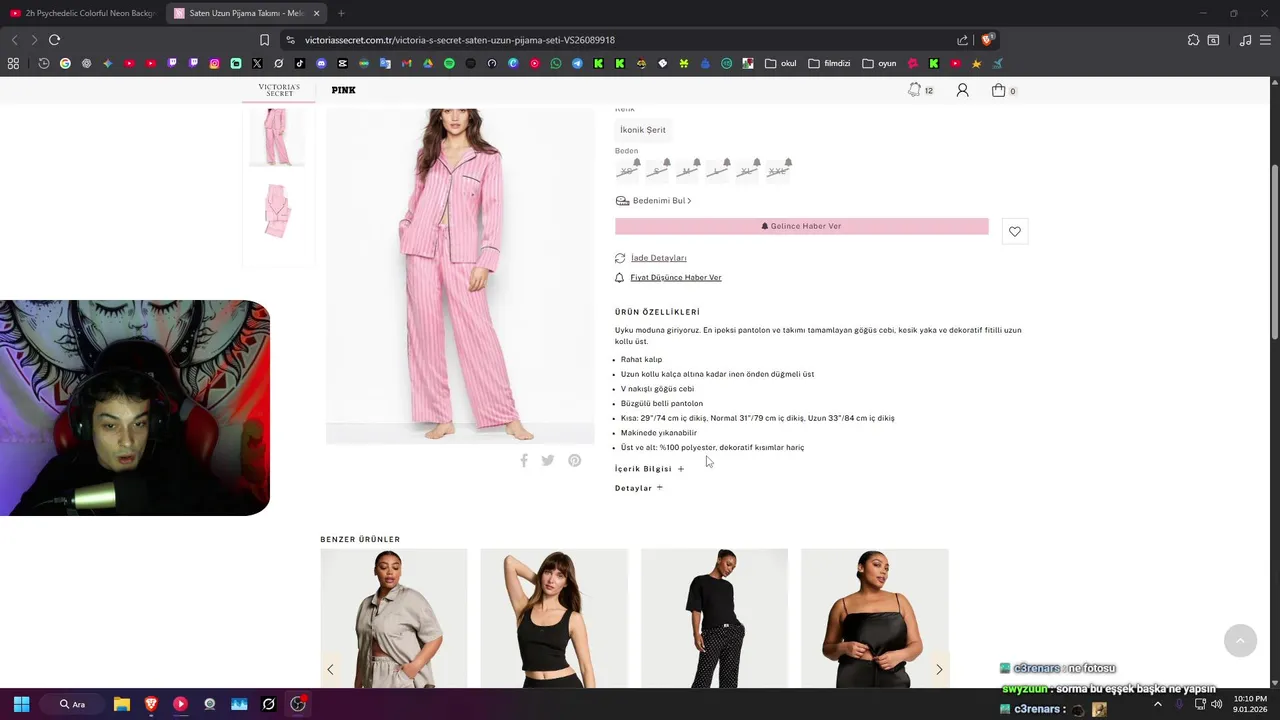Open the Windows search box Ara

point(72,704)
